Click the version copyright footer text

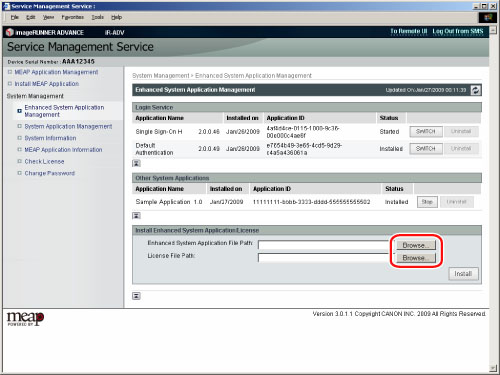point(399,314)
